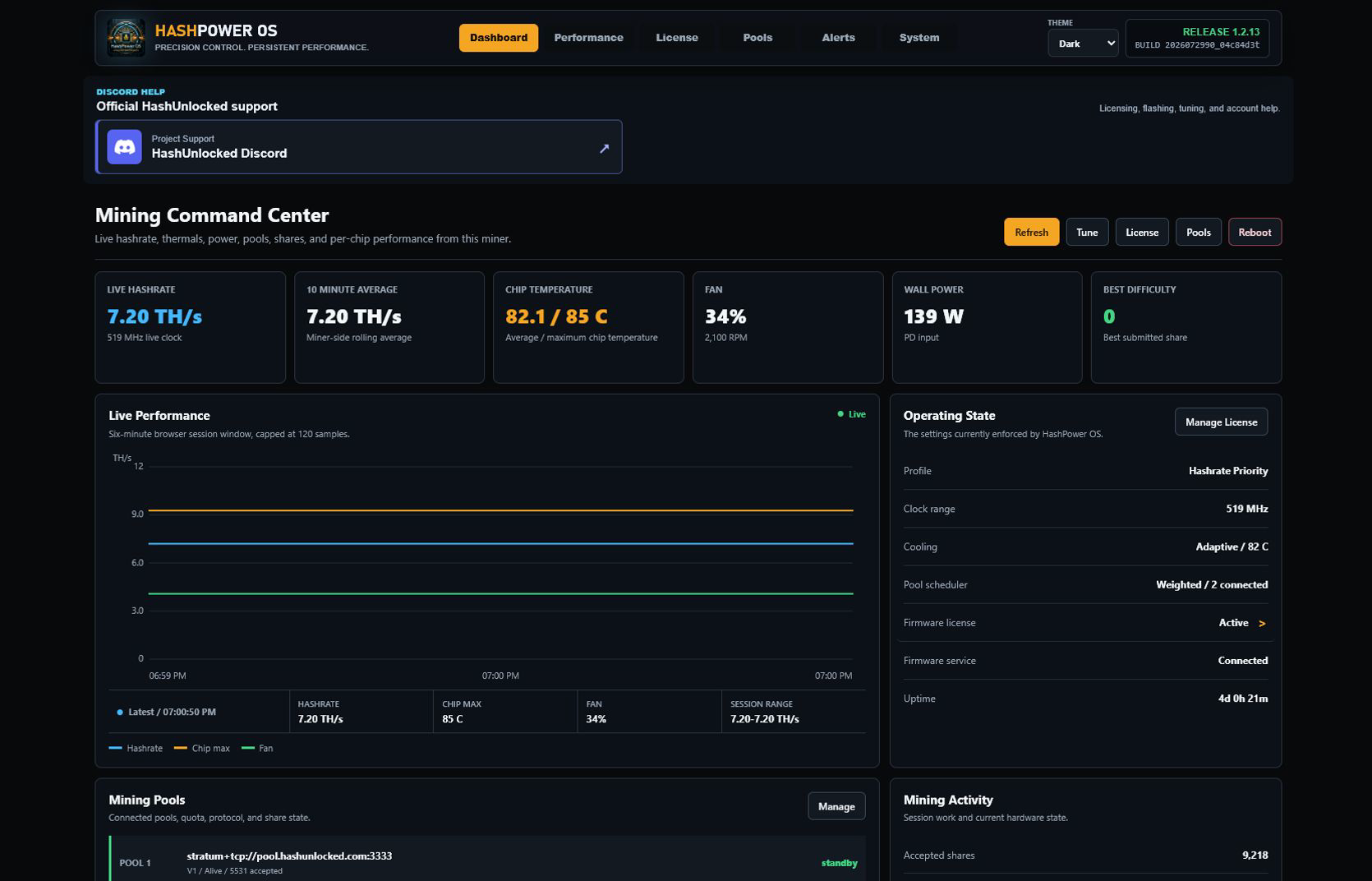Open the System tab
The image size is (1372, 881).
coord(919,38)
